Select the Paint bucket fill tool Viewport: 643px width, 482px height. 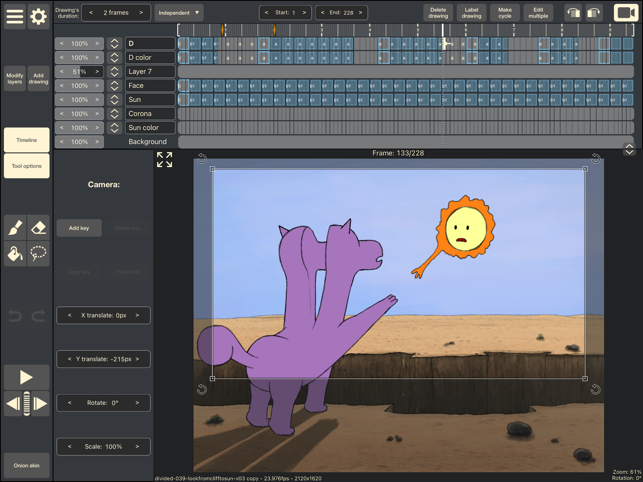15,254
